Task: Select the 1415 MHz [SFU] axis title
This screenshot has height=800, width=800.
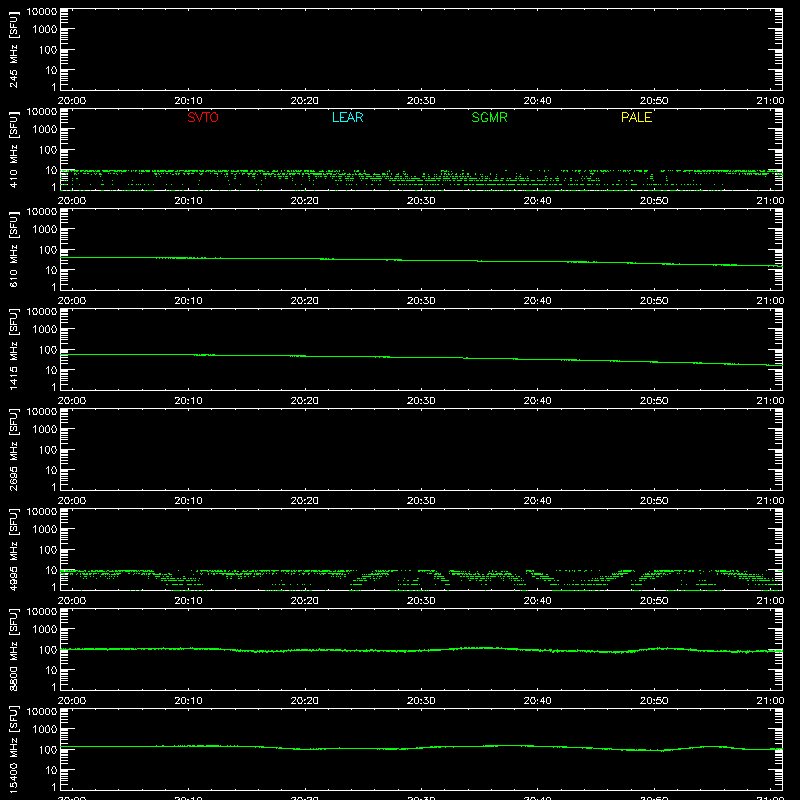Action: click(x=13, y=349)
